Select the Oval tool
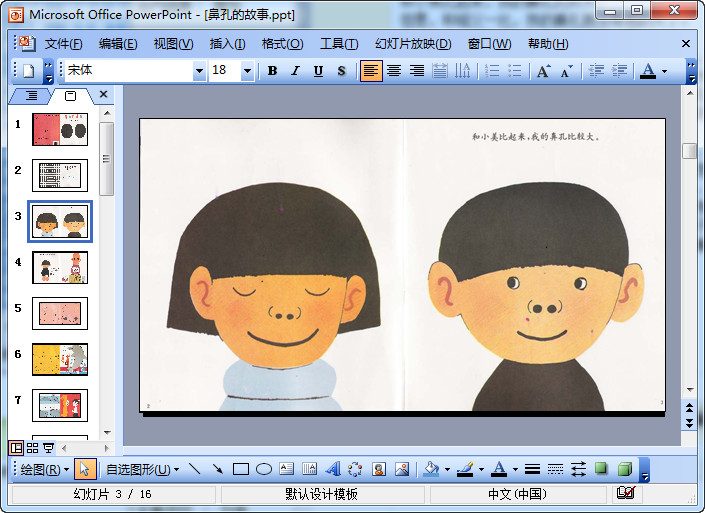This screenshot has height=513, width=705. click(264, 469)
